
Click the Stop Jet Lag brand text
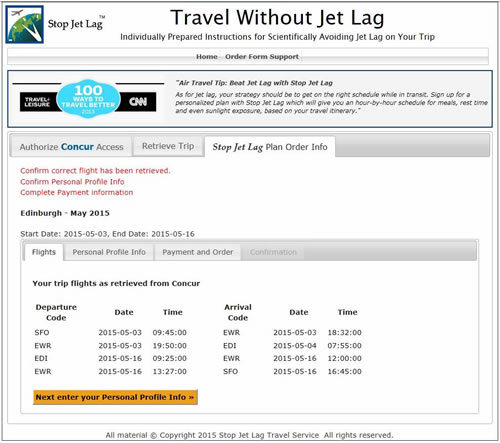point(76,23)
